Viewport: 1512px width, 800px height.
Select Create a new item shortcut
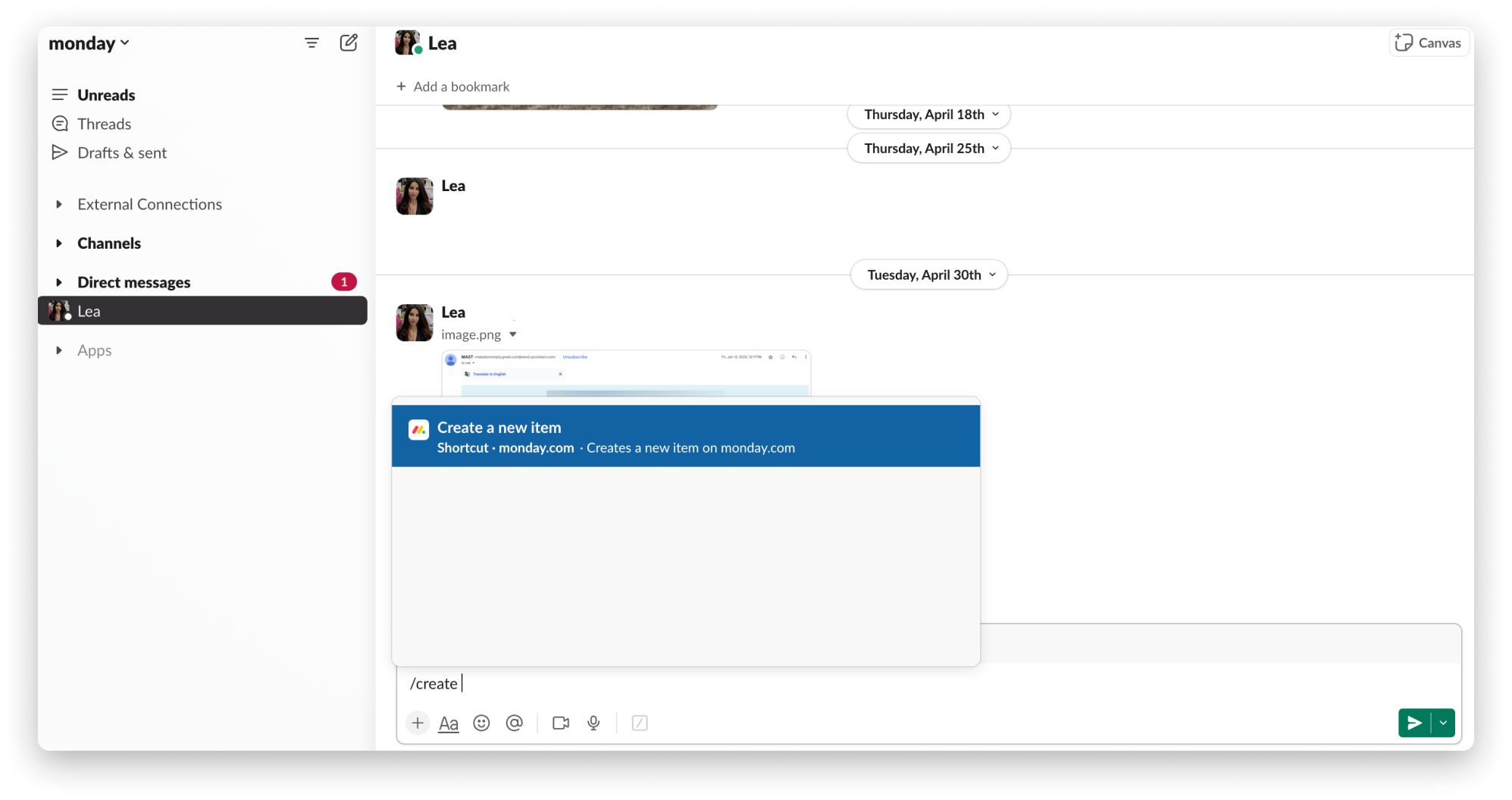click(x=686, y=436)
